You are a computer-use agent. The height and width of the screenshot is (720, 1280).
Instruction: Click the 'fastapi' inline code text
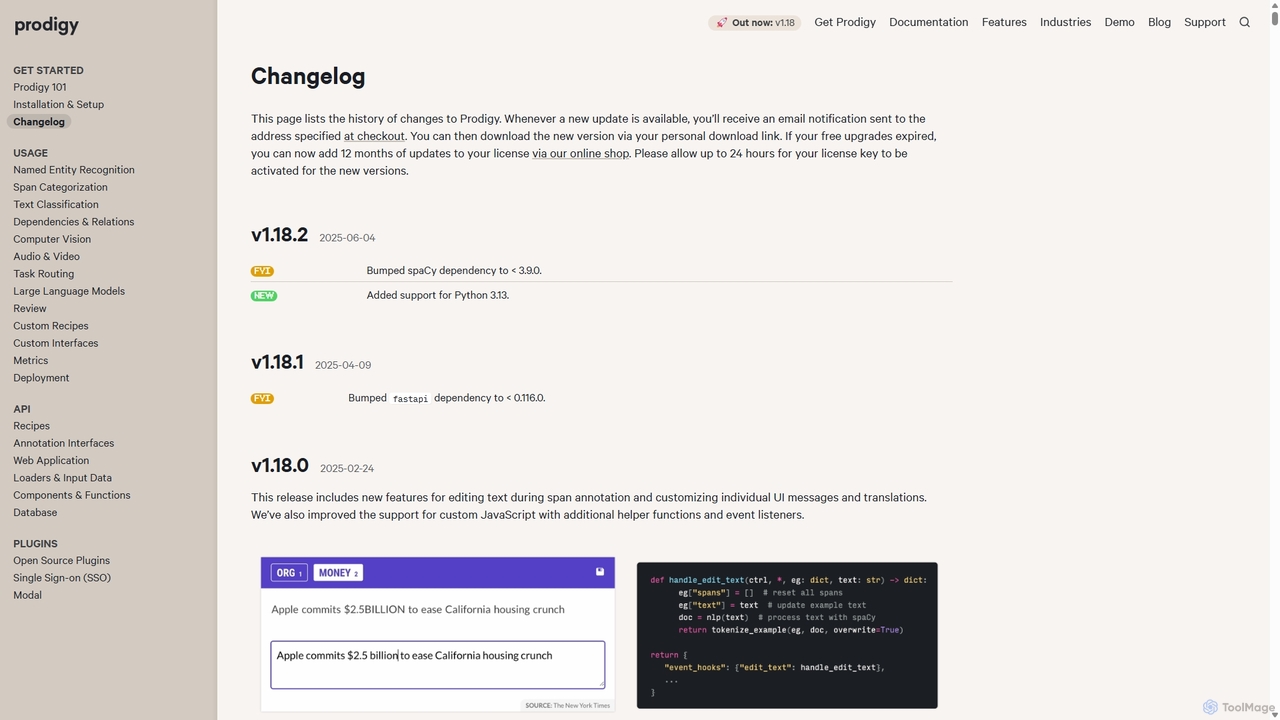[410, 398]
